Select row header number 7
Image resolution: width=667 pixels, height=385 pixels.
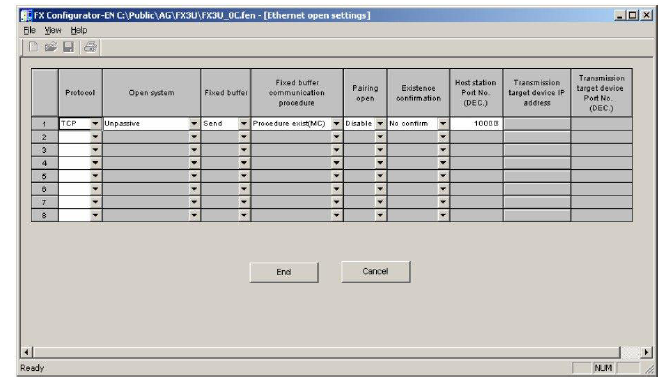[x=44, y=202]
